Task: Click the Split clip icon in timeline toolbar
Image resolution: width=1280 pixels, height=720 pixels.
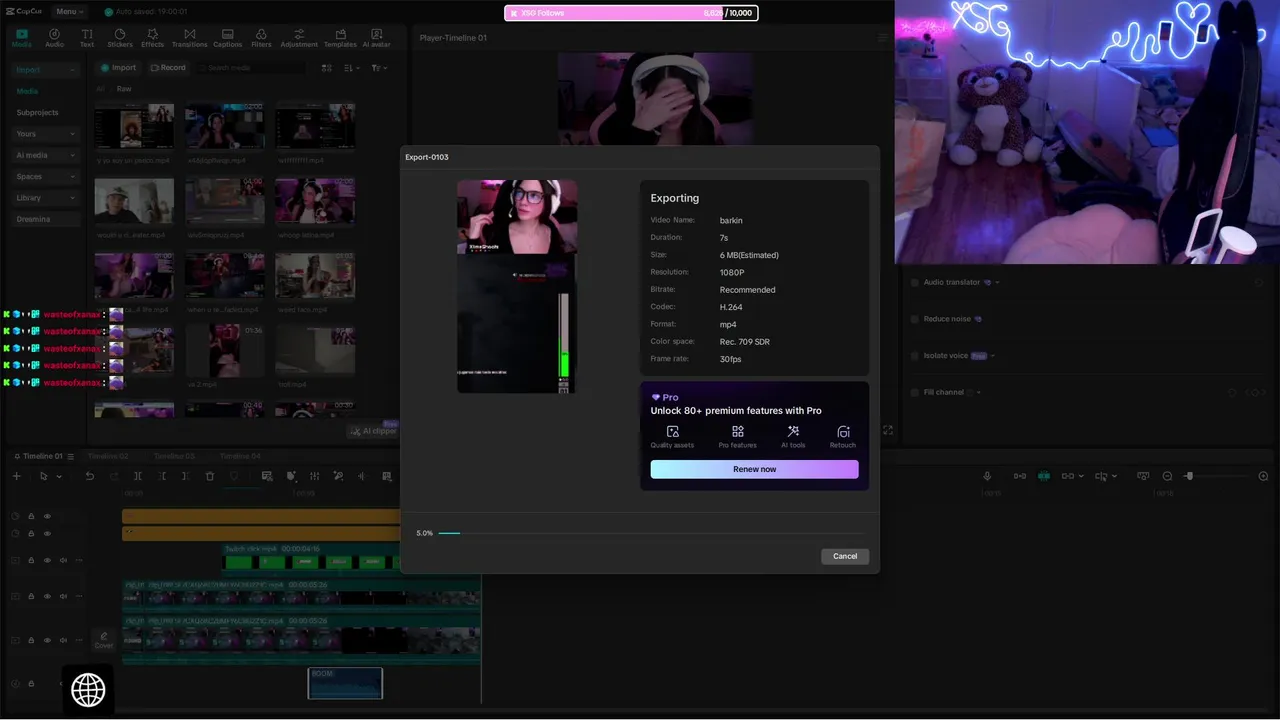Action: [x=138, y=476]
